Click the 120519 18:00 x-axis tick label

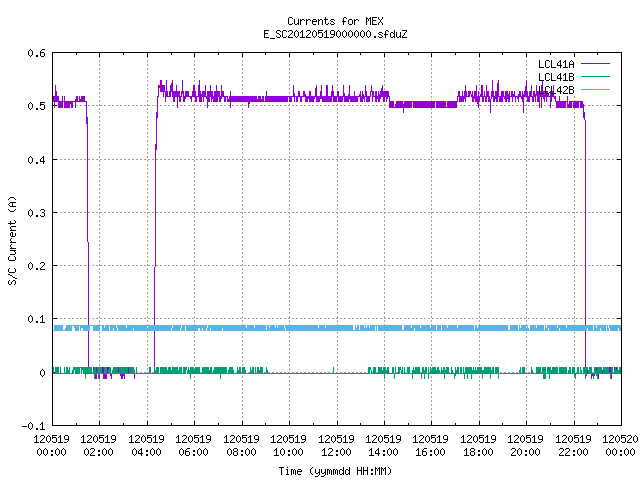478,445
